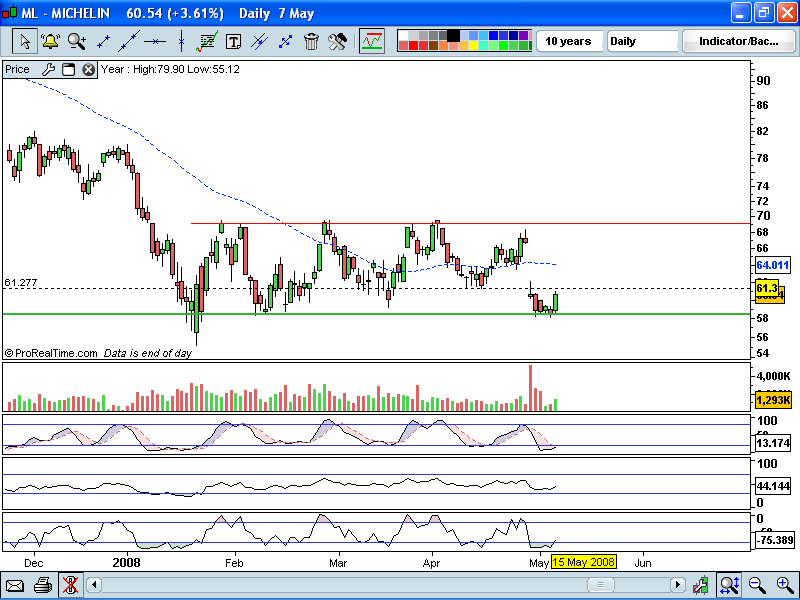This screenshot has width=800, height=600.
Task: Click the scrollbar left arrow
Action: point(94,585)
